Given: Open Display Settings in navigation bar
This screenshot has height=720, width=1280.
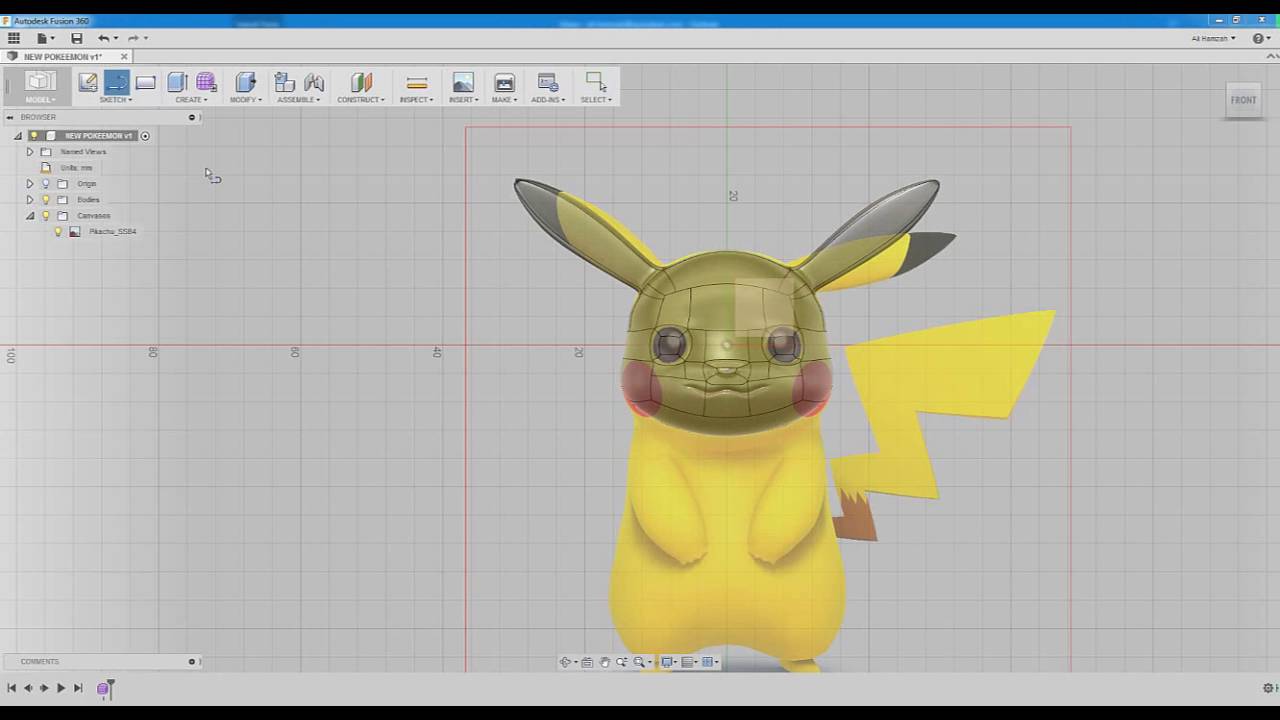Looking at the screenshot, I should point(667,662).
